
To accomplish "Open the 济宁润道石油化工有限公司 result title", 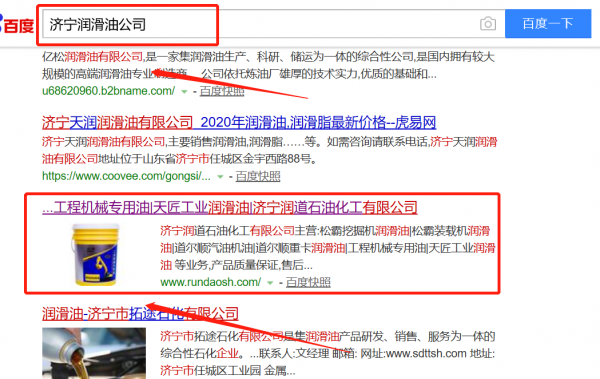I will click(230, 207).
